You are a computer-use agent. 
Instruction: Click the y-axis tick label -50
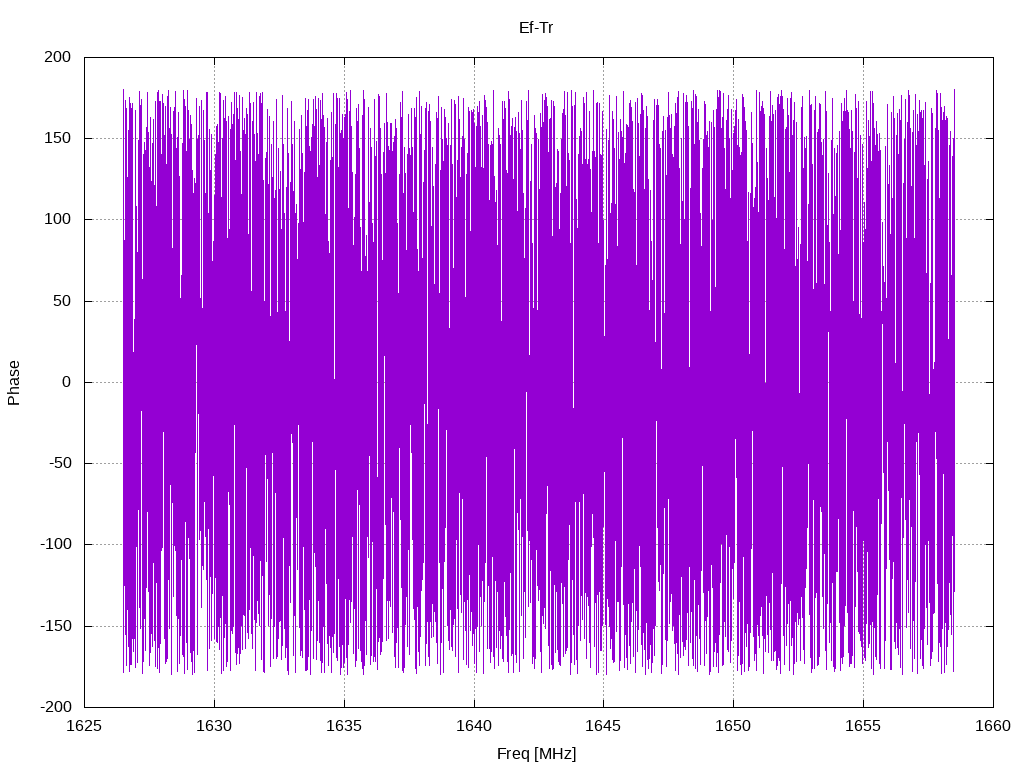click(x=59, y=463)
